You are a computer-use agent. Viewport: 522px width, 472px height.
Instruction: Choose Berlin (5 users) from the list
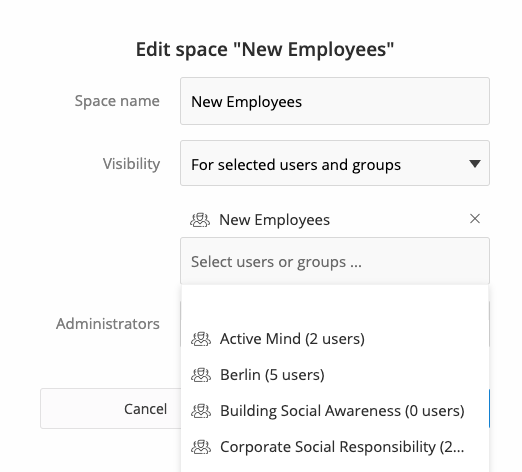[x=335, y=375]
